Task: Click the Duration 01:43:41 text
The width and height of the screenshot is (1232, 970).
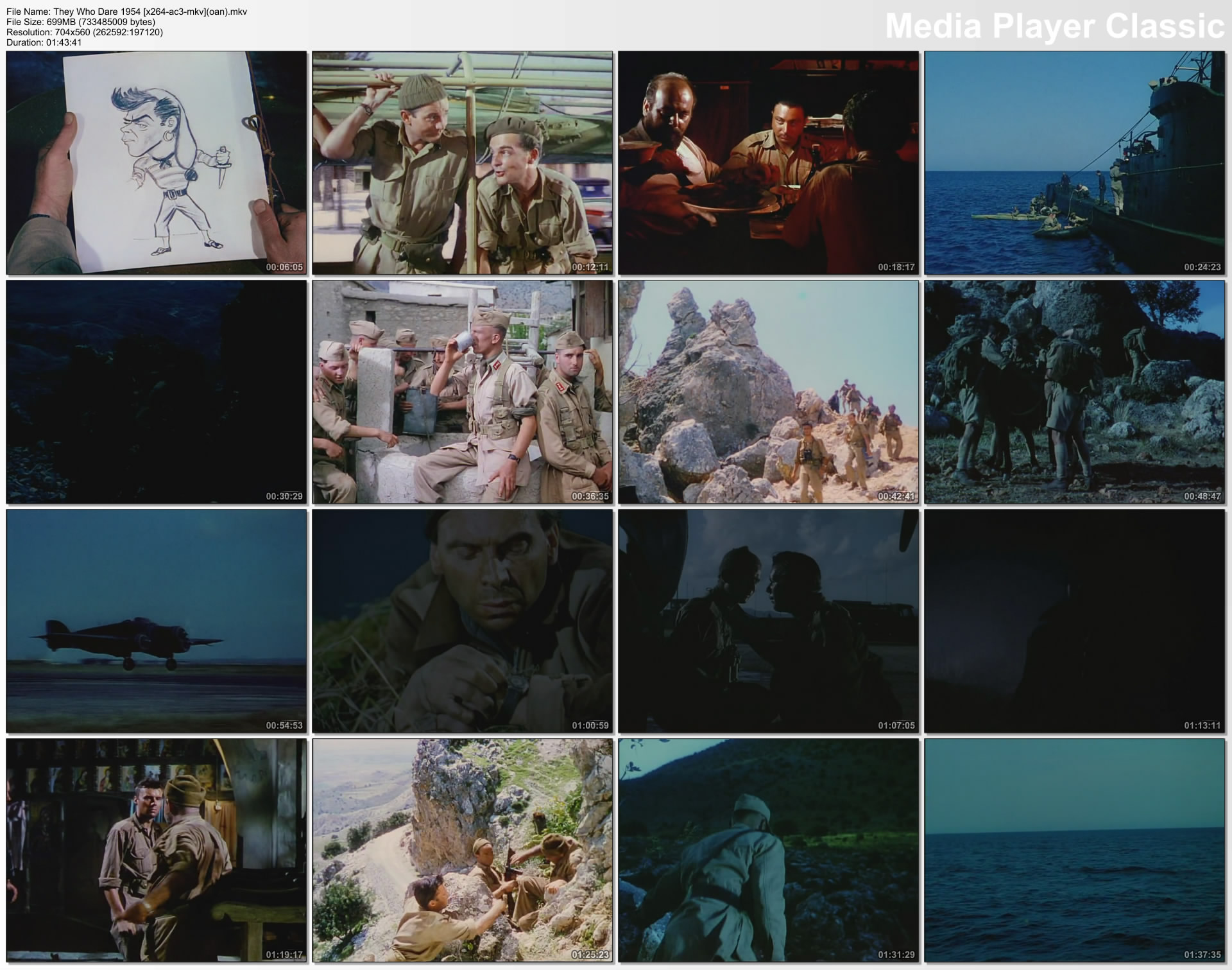Action: coord(44,42)
